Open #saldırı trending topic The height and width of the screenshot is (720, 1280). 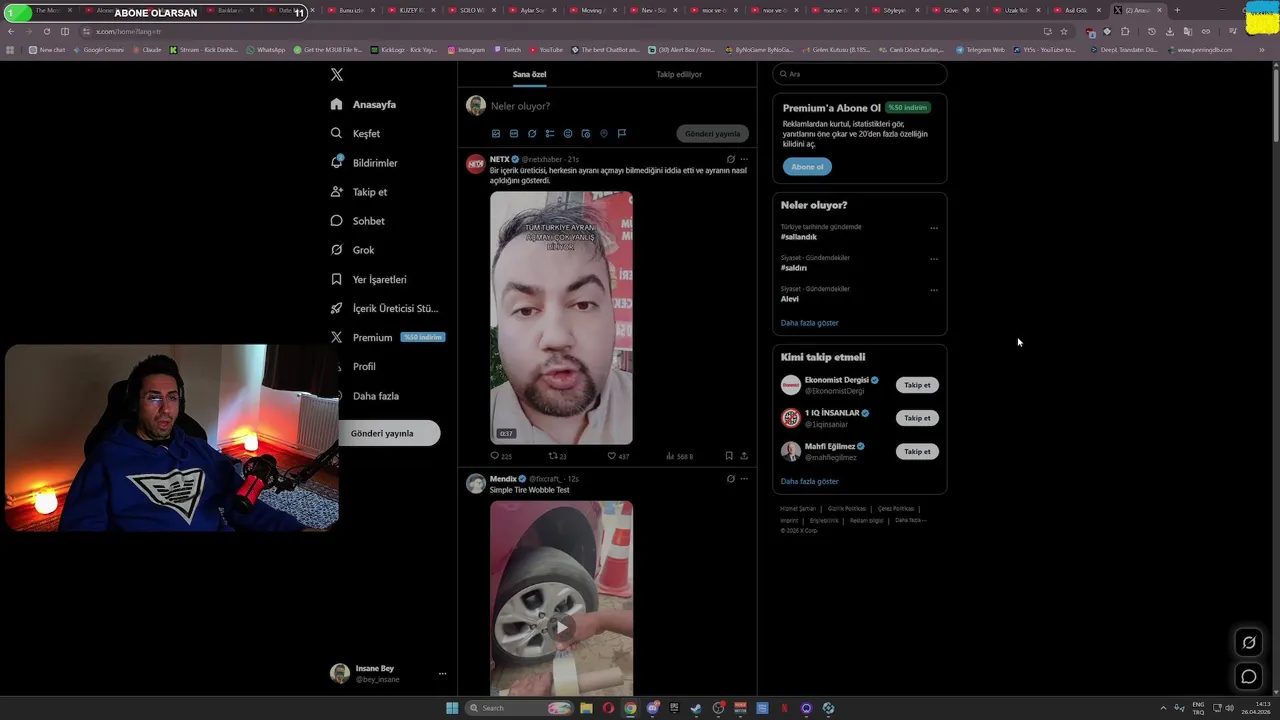tap(794, 268)
